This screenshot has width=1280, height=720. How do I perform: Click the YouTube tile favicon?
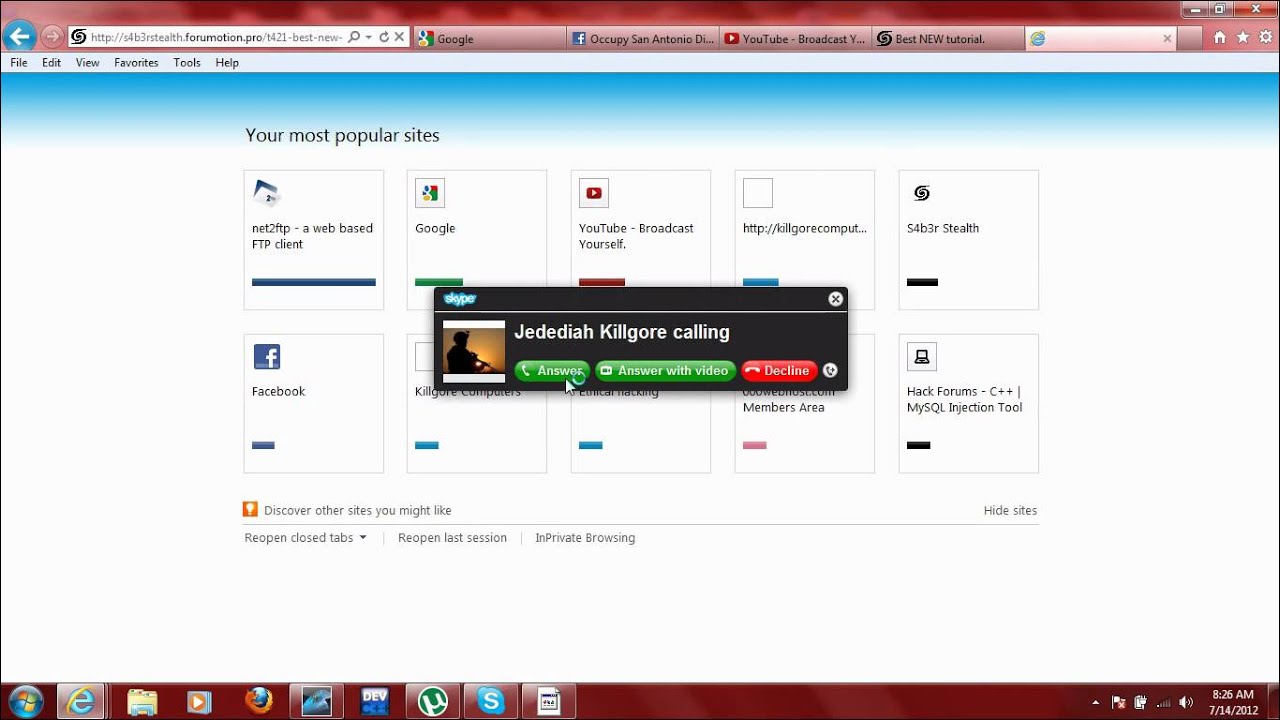(594, 193)
